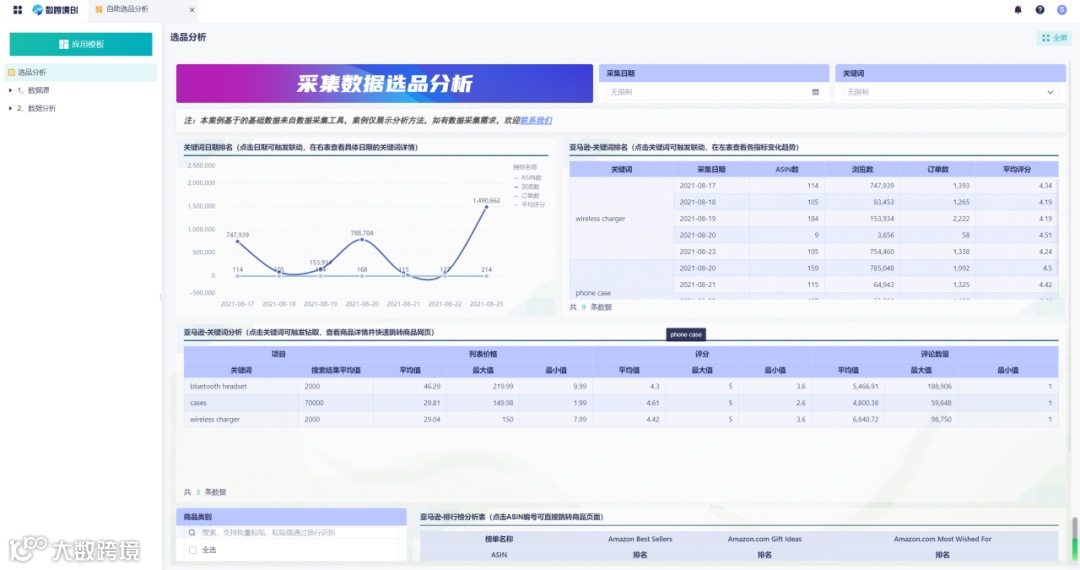Select 选品分析 in the sidebar

coord(81,72)
